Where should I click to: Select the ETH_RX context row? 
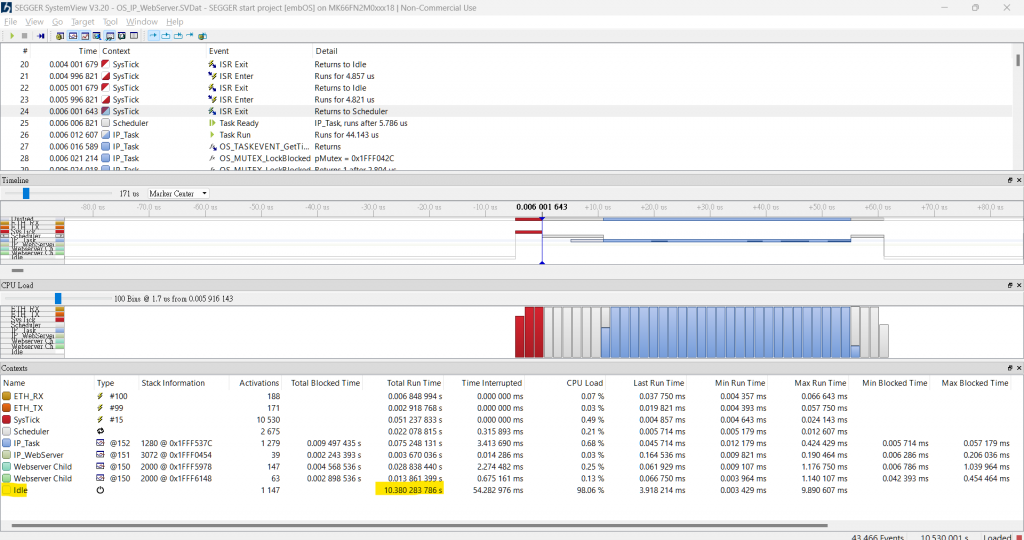(506, 396)
